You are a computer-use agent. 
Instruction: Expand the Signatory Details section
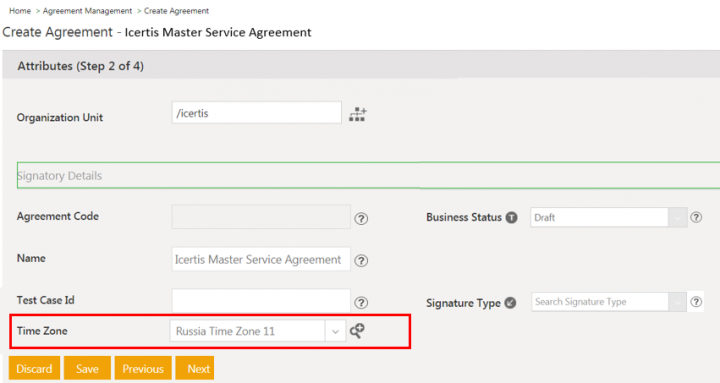(368, 175)
